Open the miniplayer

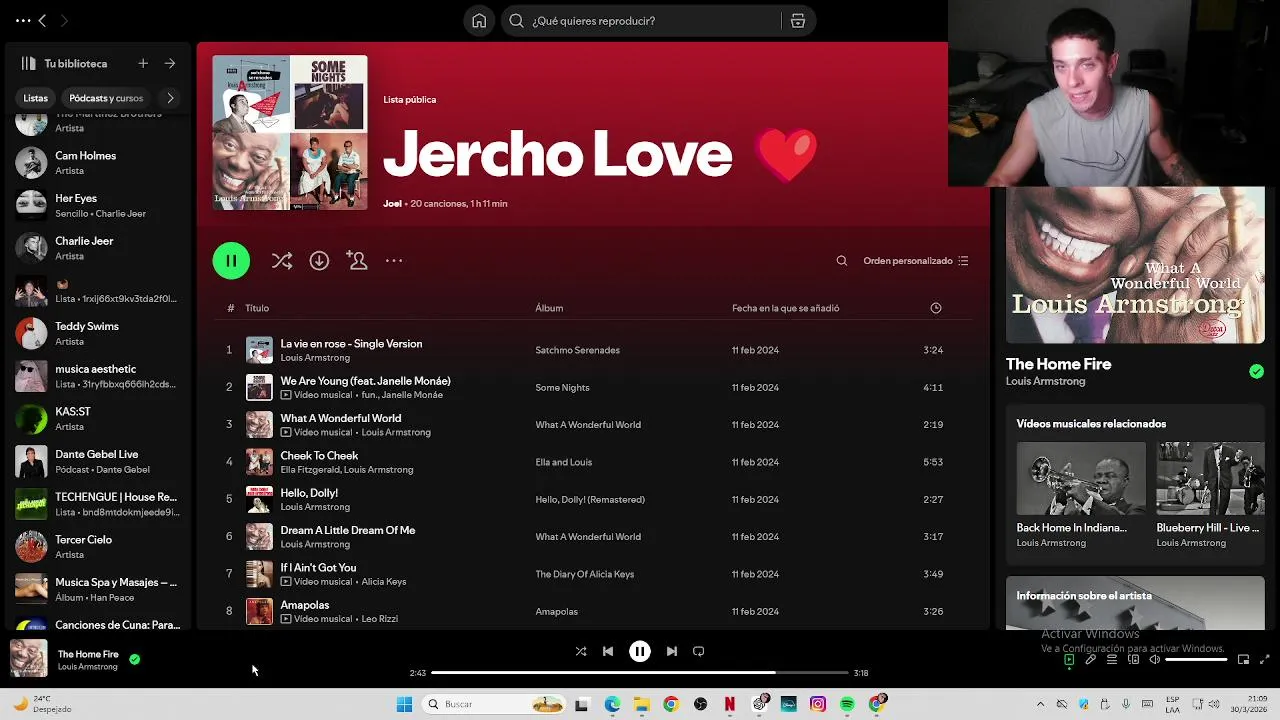pos(1243,660)
